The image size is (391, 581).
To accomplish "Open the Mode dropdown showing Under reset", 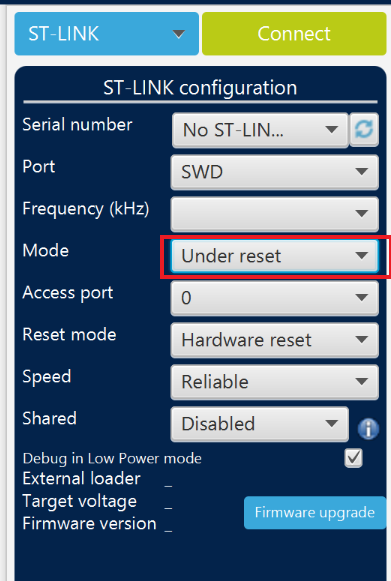I will 275,256.
